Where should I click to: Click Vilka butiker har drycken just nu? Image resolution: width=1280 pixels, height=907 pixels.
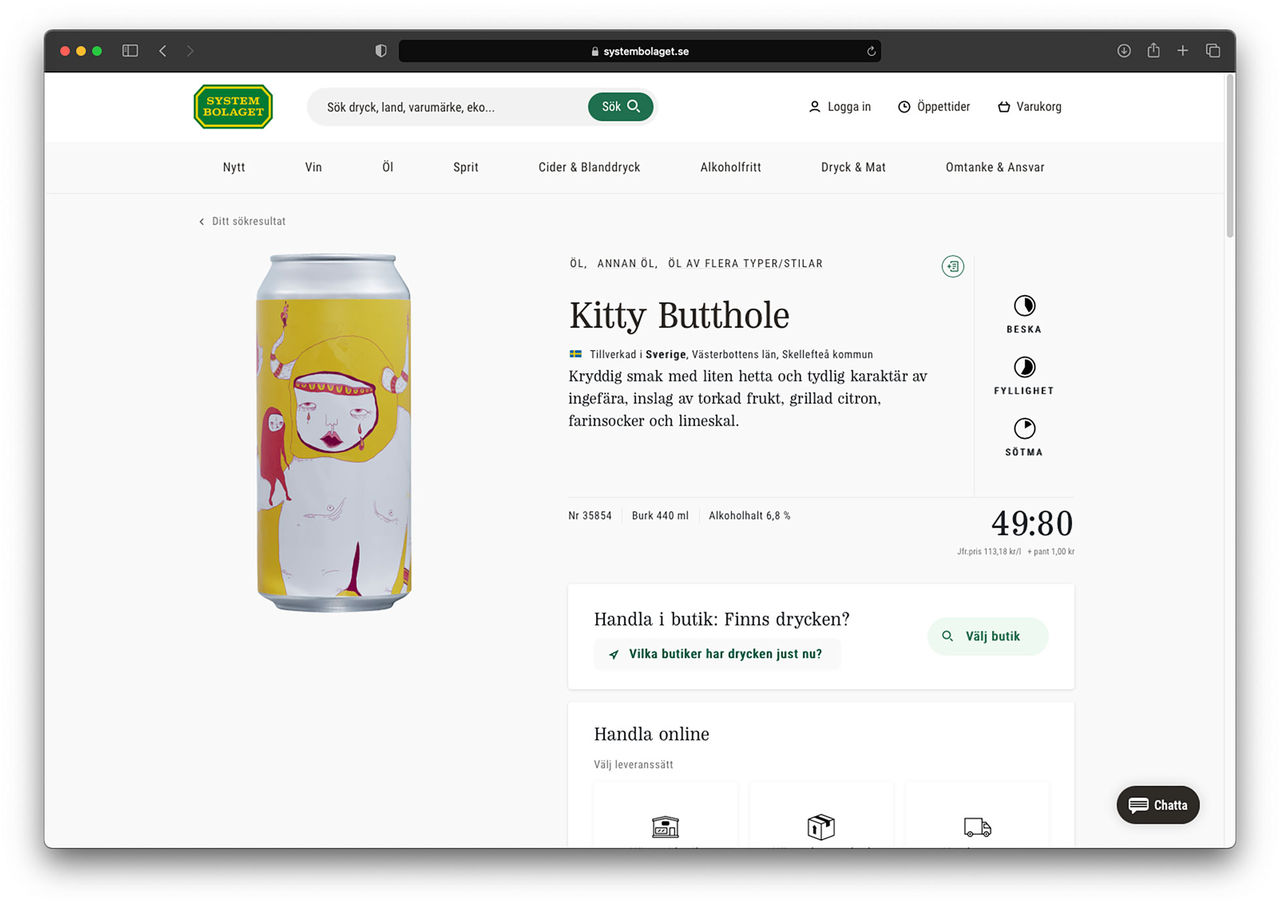tap(717, 654)
